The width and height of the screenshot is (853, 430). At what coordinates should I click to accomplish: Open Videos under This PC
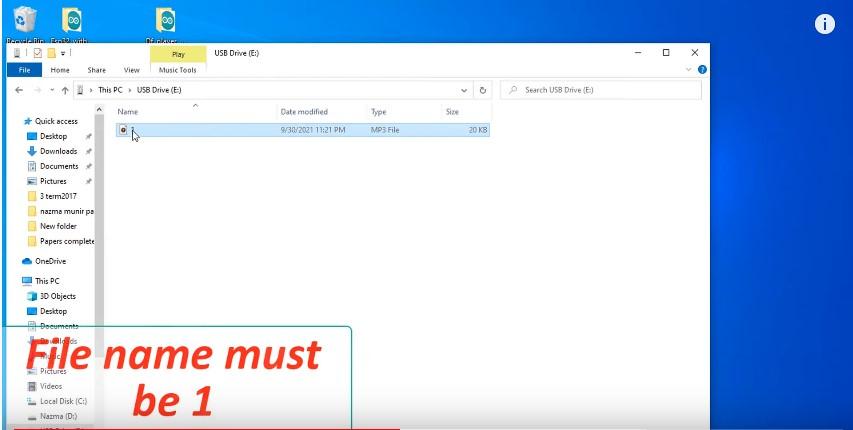click(x=51, y=386)
